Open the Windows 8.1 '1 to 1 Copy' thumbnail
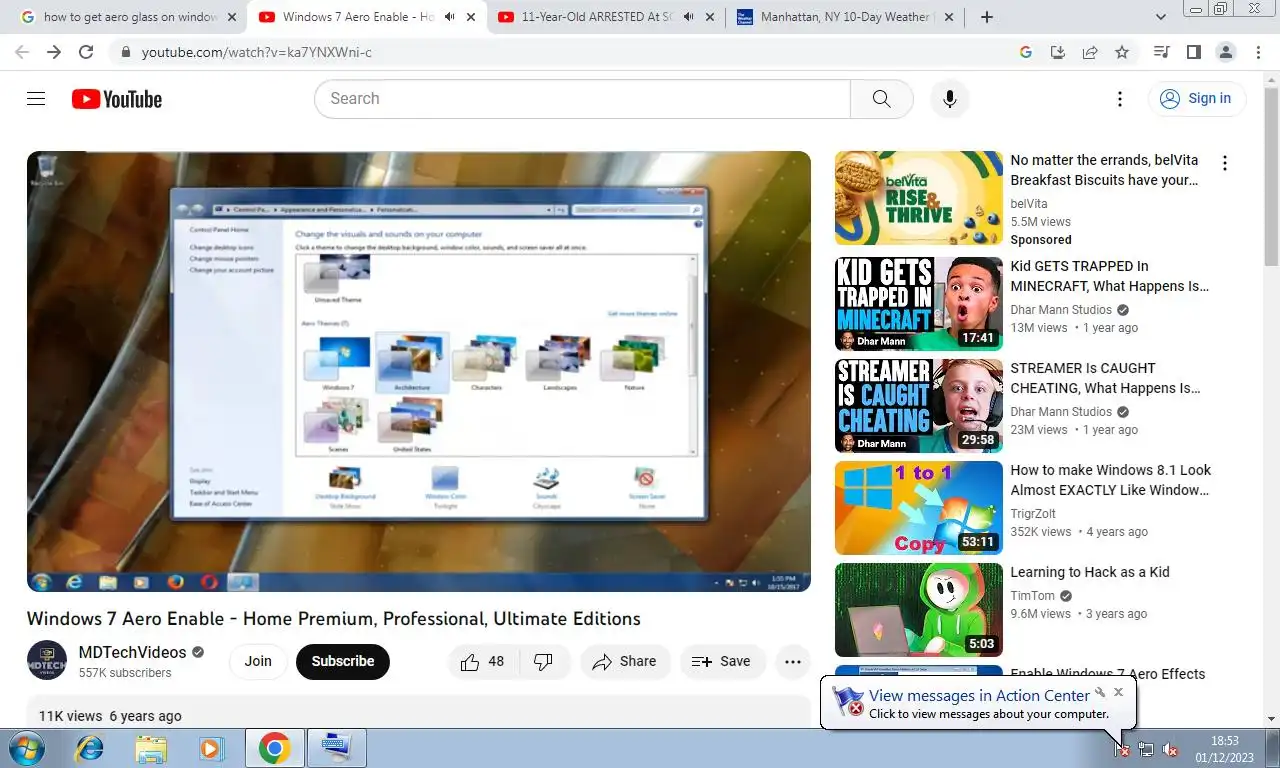1280x768 pixels. (x=919, y=508)
